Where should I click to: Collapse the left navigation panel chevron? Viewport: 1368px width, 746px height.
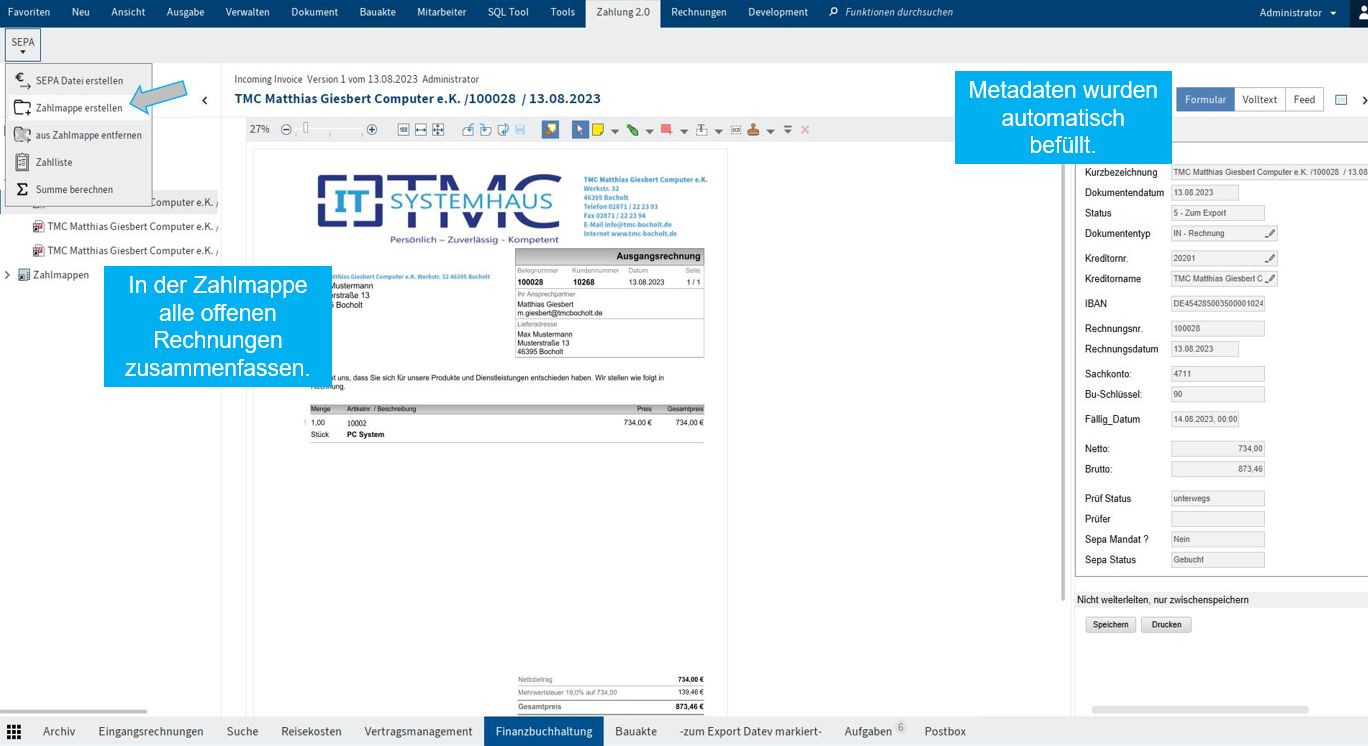coord(205,100)
